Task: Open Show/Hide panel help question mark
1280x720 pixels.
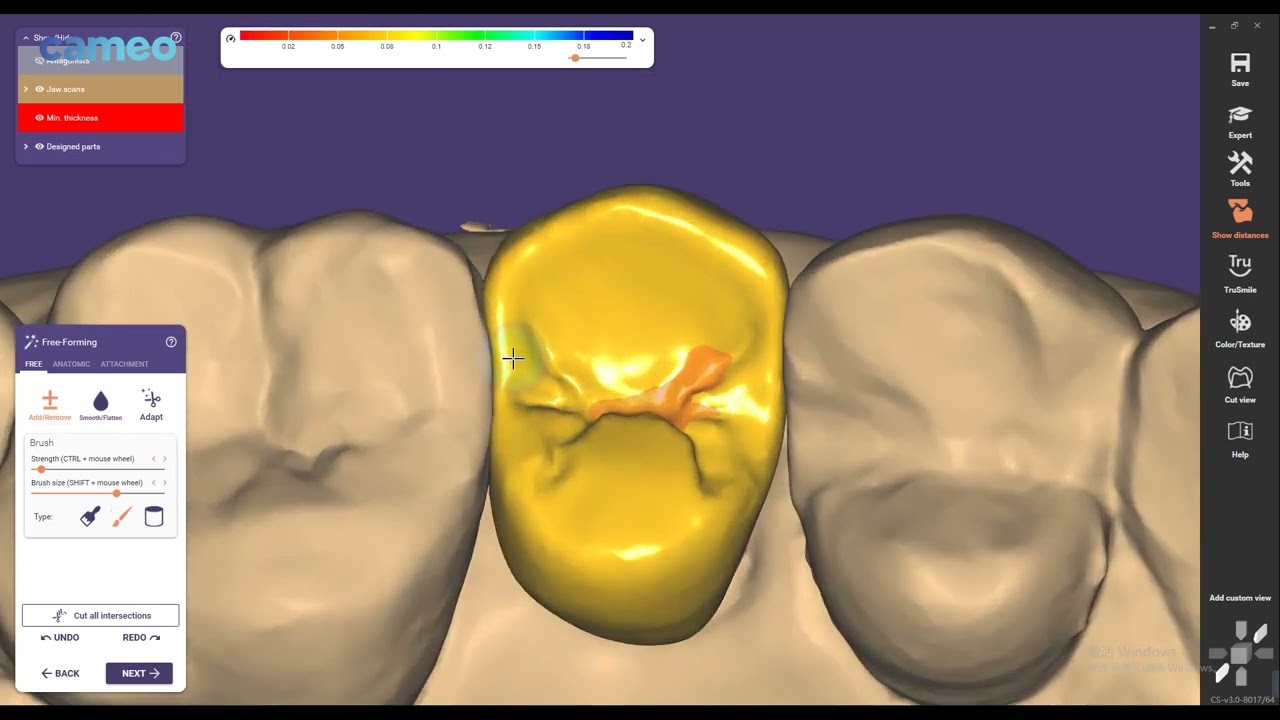Action: tap(176, 38)
